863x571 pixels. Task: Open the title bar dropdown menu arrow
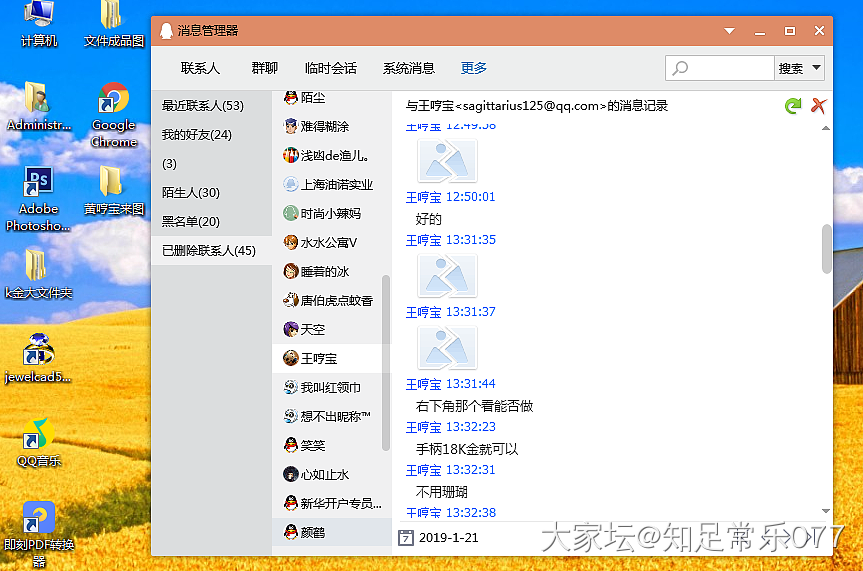tap(730, 31)
